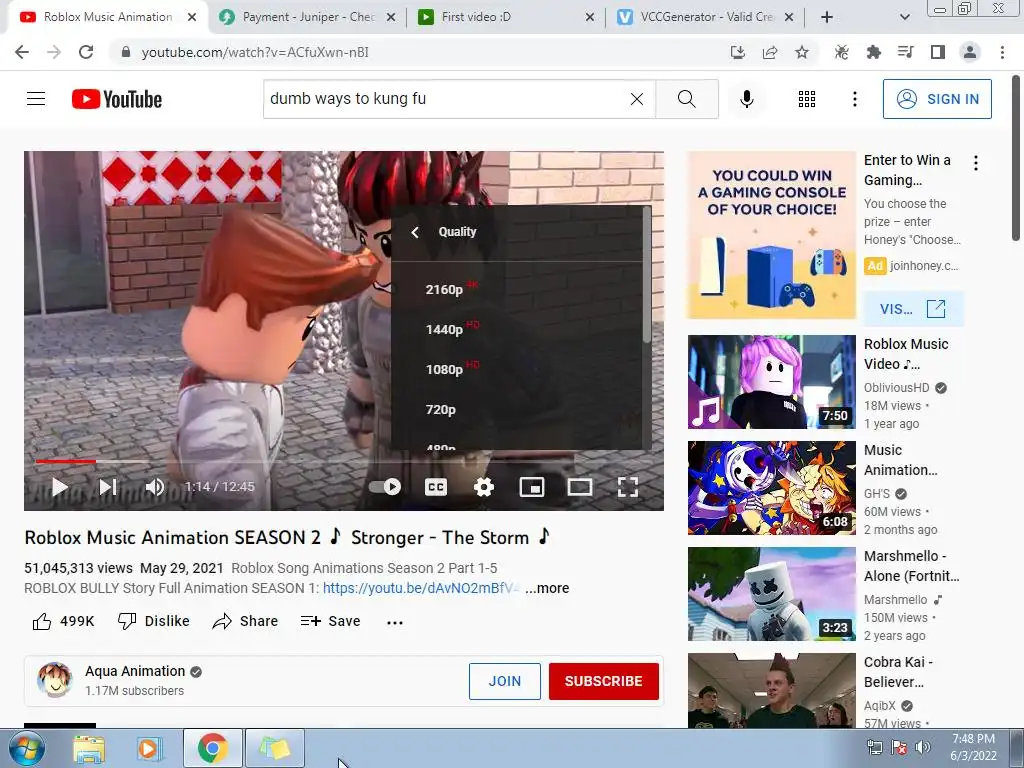Open Chrome three-dot menu
The image size is (1024, 768).
1002,52
